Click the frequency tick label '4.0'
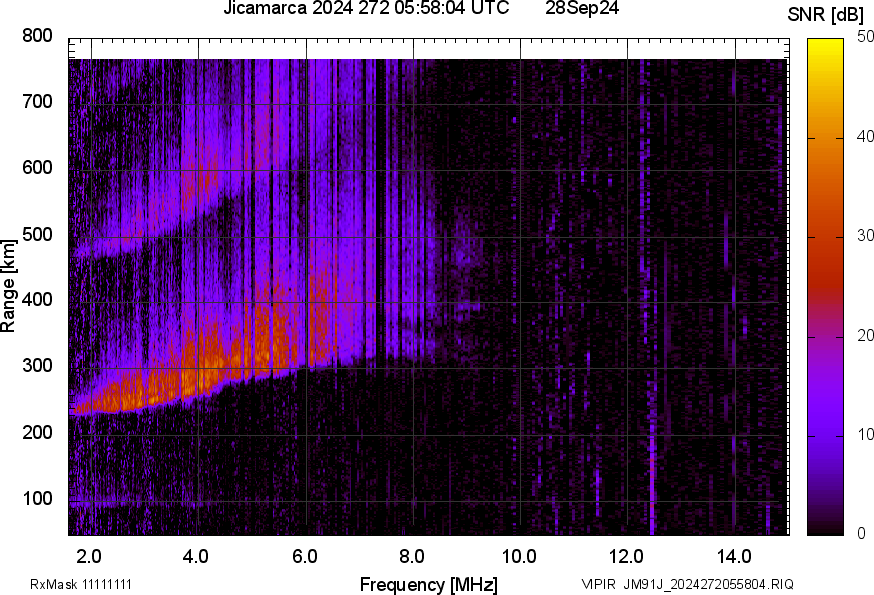This screenshot has width=874, height=595. (x=196, y=557)
